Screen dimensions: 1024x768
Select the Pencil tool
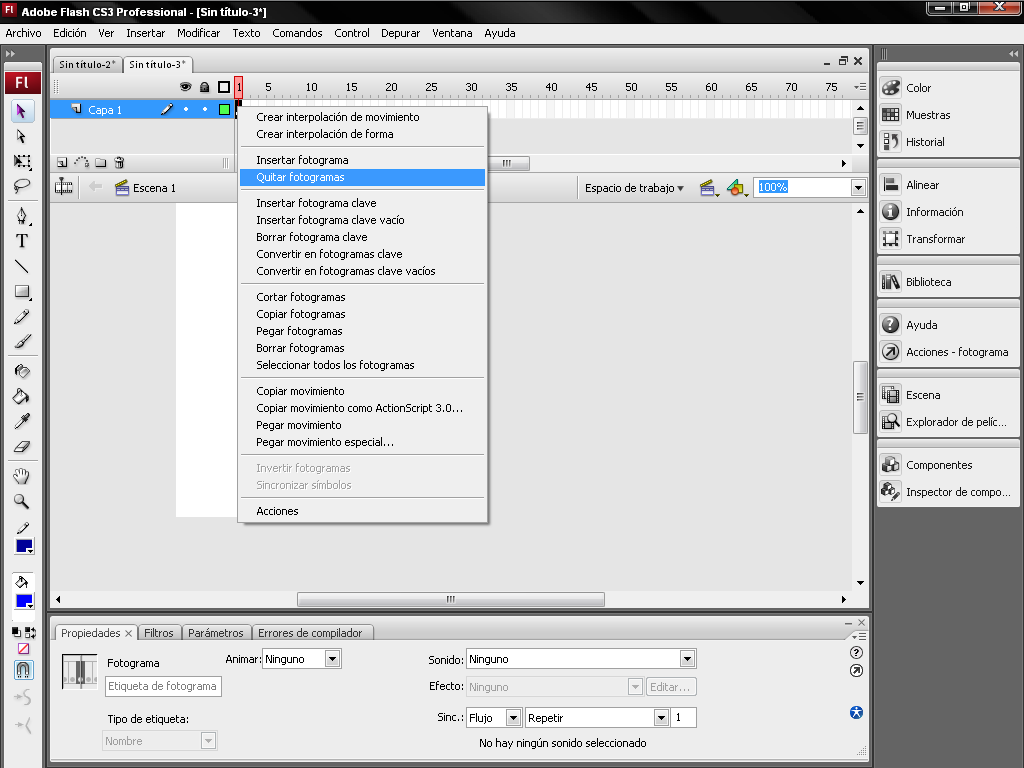tap(22, 317)
